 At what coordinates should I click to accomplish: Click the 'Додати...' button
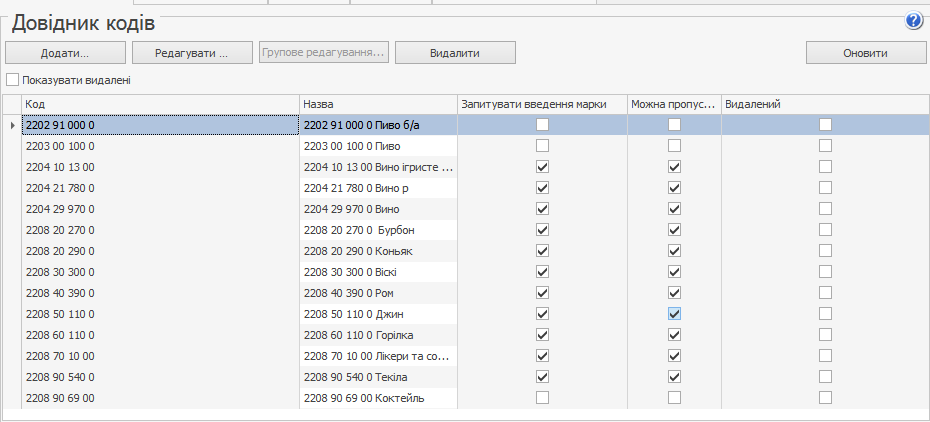[x=65, y=52]
